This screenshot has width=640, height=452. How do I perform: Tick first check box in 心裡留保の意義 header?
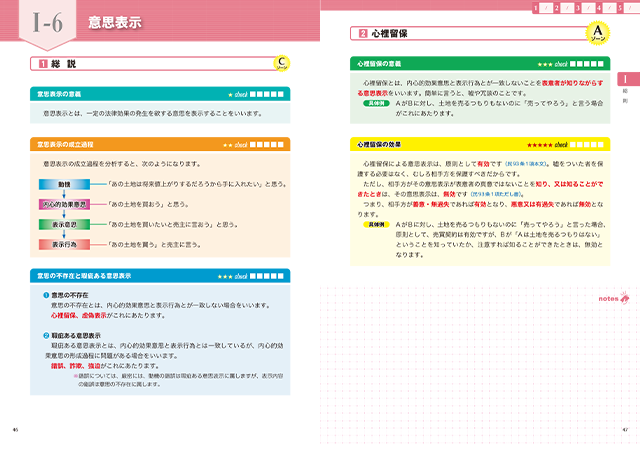click(x=573, y=64)
